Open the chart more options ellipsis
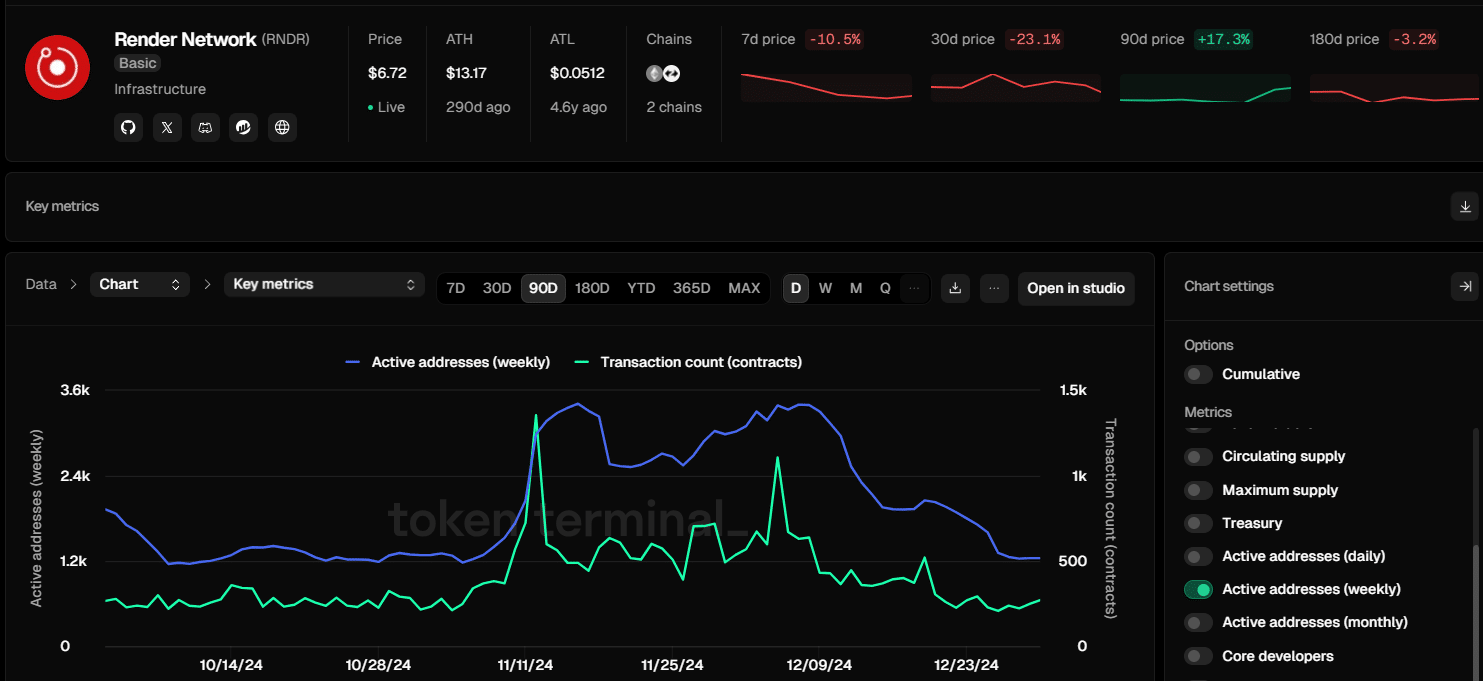 [994, 288]
